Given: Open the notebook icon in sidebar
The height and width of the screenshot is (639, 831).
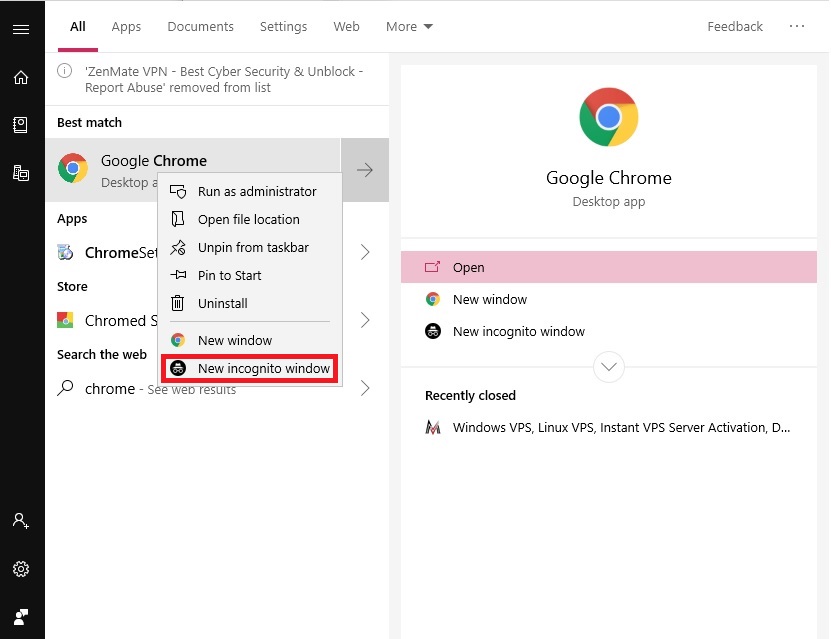Looking at the screenshot, I should 21,125.
